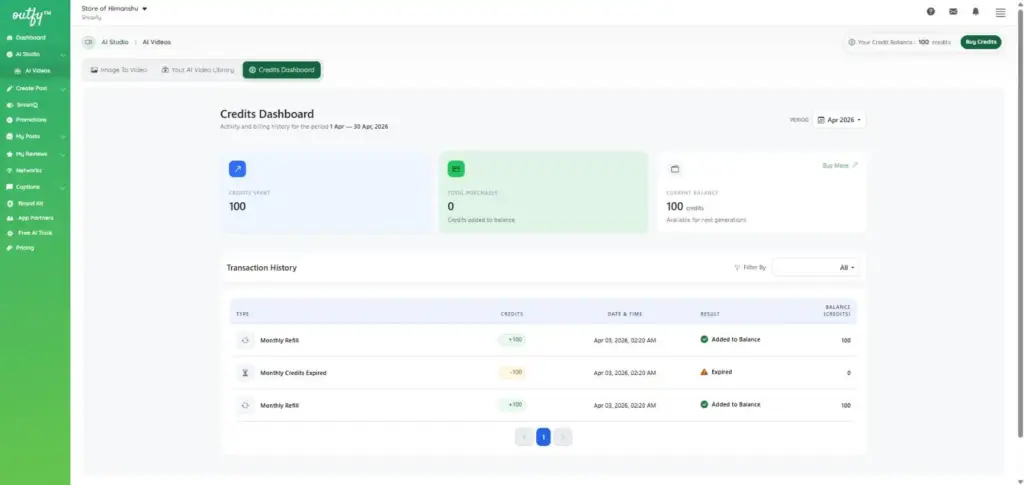The height and width of the screenshot is (485, 1024).
Task: Click the AI Studio breadcrumb icon
Action: click(88, 43)
